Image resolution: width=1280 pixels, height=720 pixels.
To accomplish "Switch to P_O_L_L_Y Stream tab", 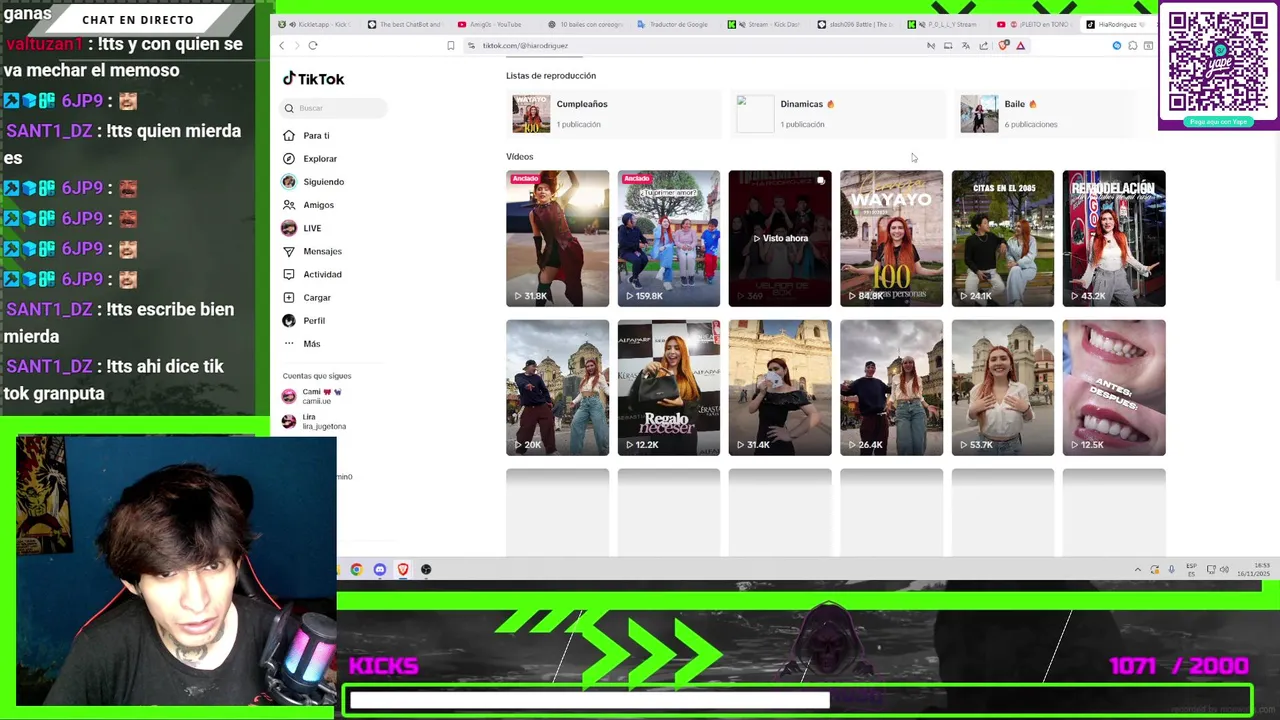I will (x=945, y=24).
